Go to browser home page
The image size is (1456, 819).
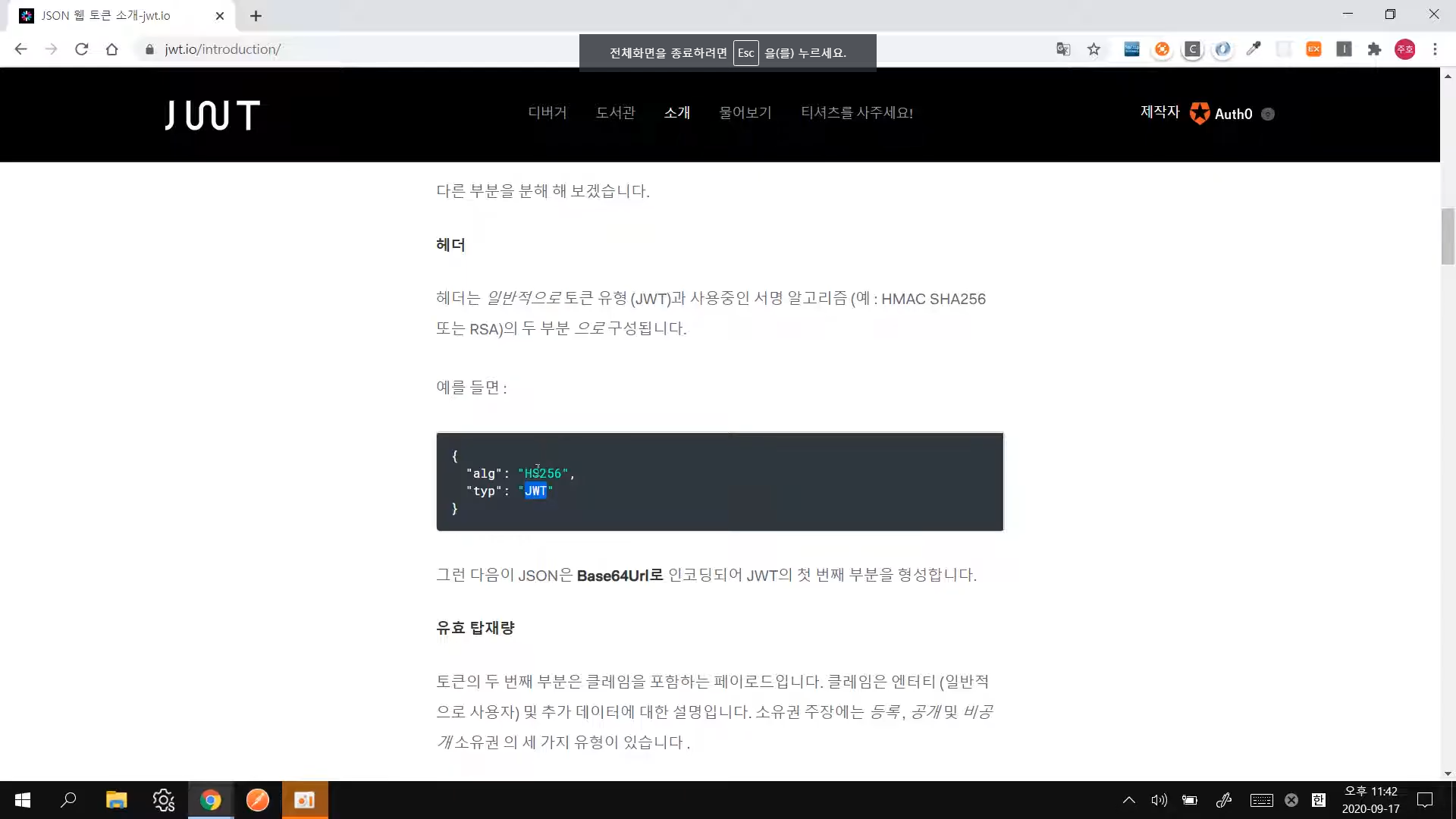click(111, 49)
